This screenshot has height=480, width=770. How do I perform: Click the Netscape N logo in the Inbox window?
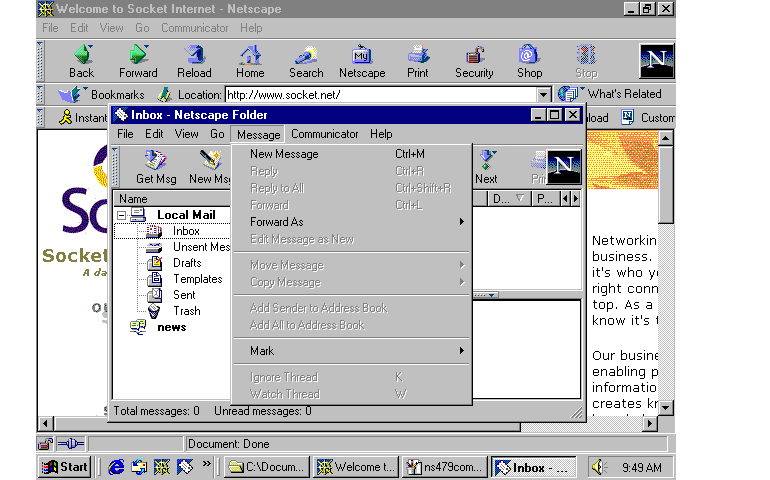tap(564, 167)
